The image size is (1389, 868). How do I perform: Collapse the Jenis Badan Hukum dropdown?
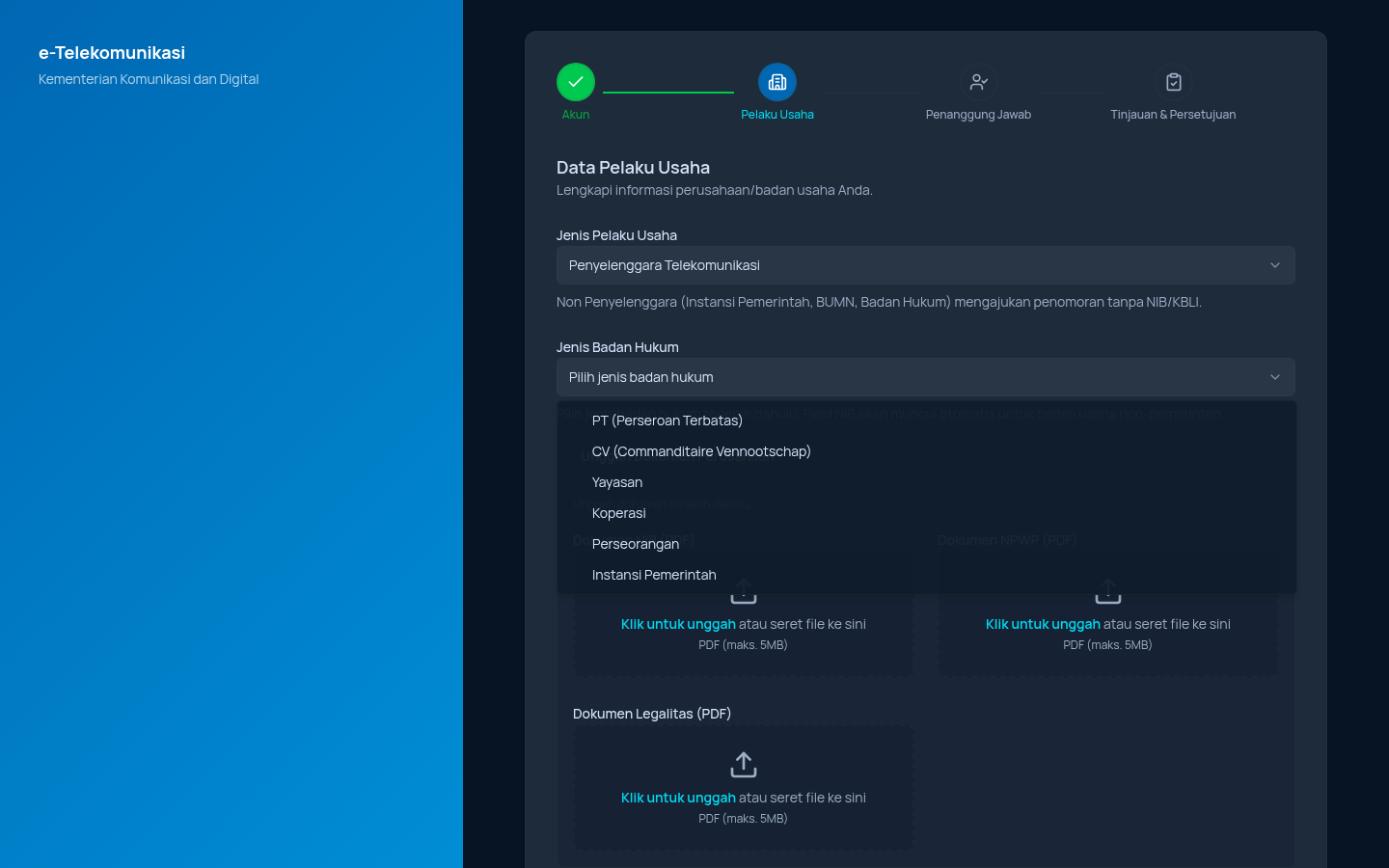[926, 377]
